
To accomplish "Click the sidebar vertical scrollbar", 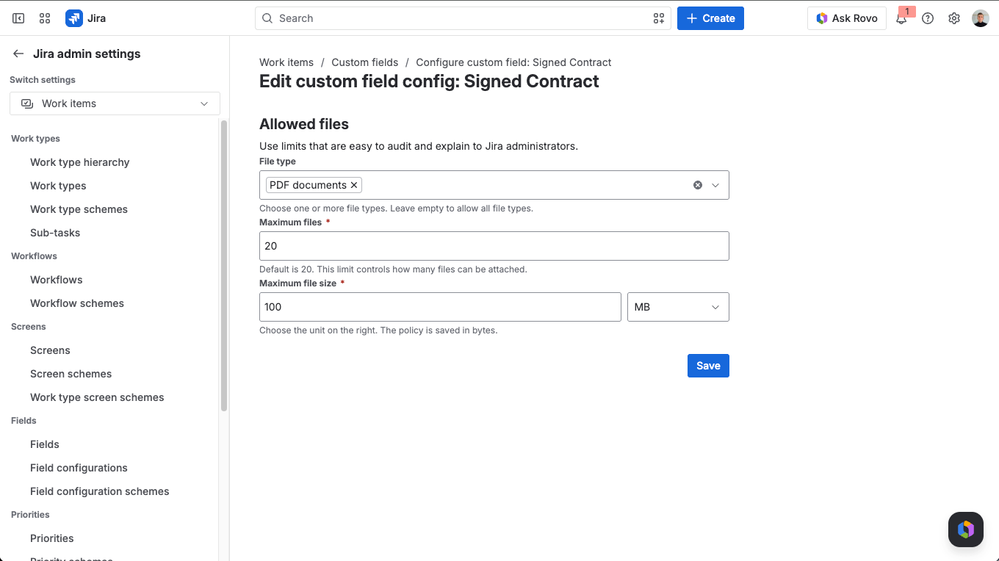I will 224,266.
